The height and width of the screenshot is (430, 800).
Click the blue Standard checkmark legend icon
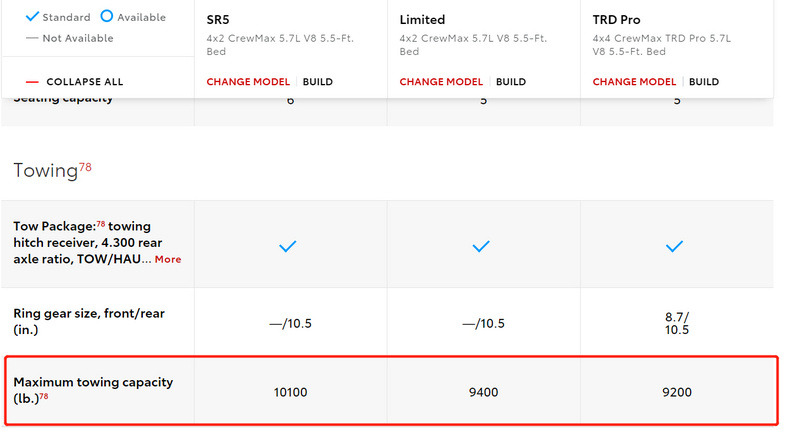click(x=32, y=16)
